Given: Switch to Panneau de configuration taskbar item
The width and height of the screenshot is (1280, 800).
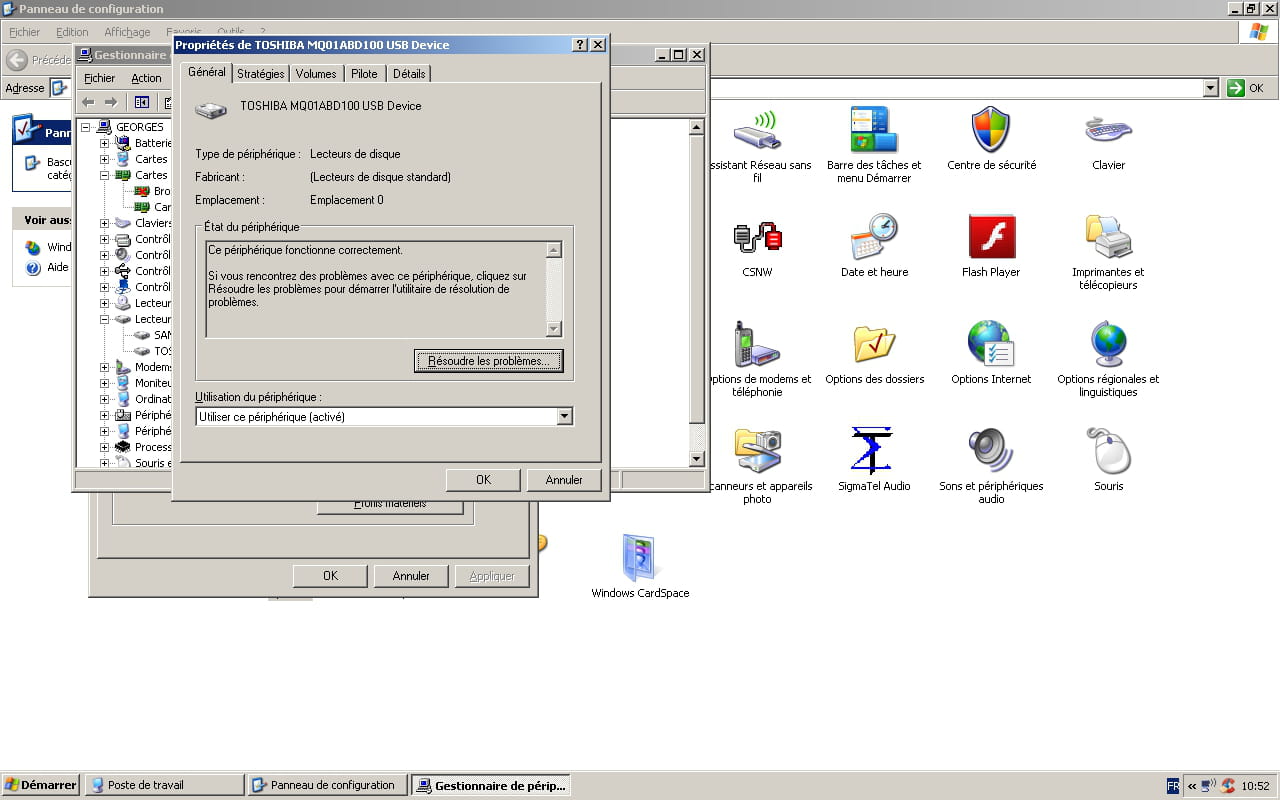Looking at the screenshot, I should [329, 785].
